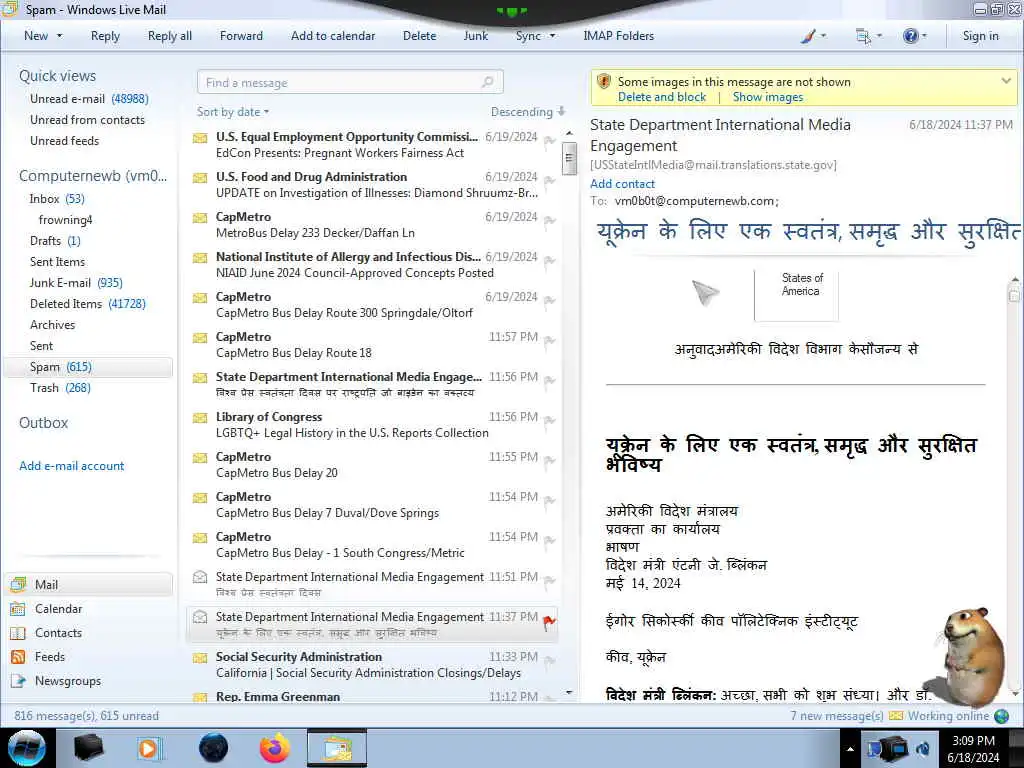Open Contacts section icon in sidebar
This screenshot has height=768, width=1024.
18,633
